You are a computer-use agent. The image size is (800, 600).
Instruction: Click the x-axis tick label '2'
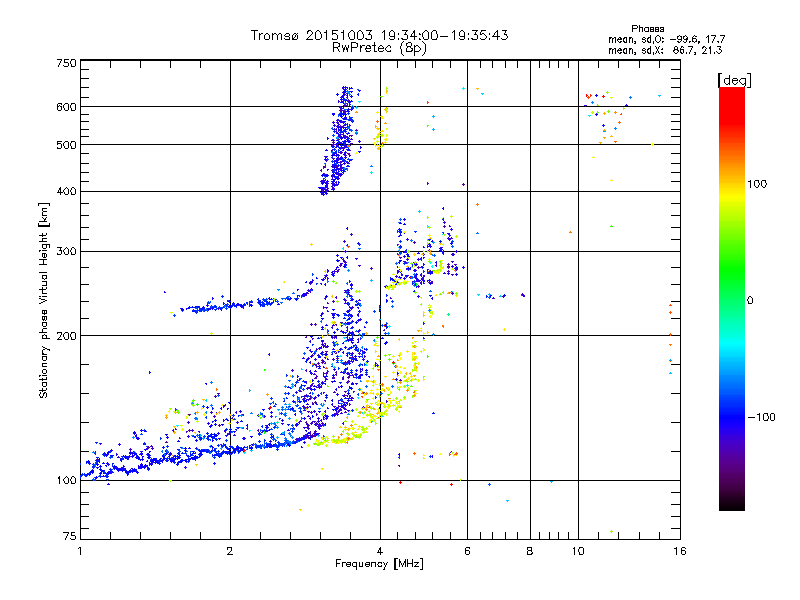click(x=230, y=551)
